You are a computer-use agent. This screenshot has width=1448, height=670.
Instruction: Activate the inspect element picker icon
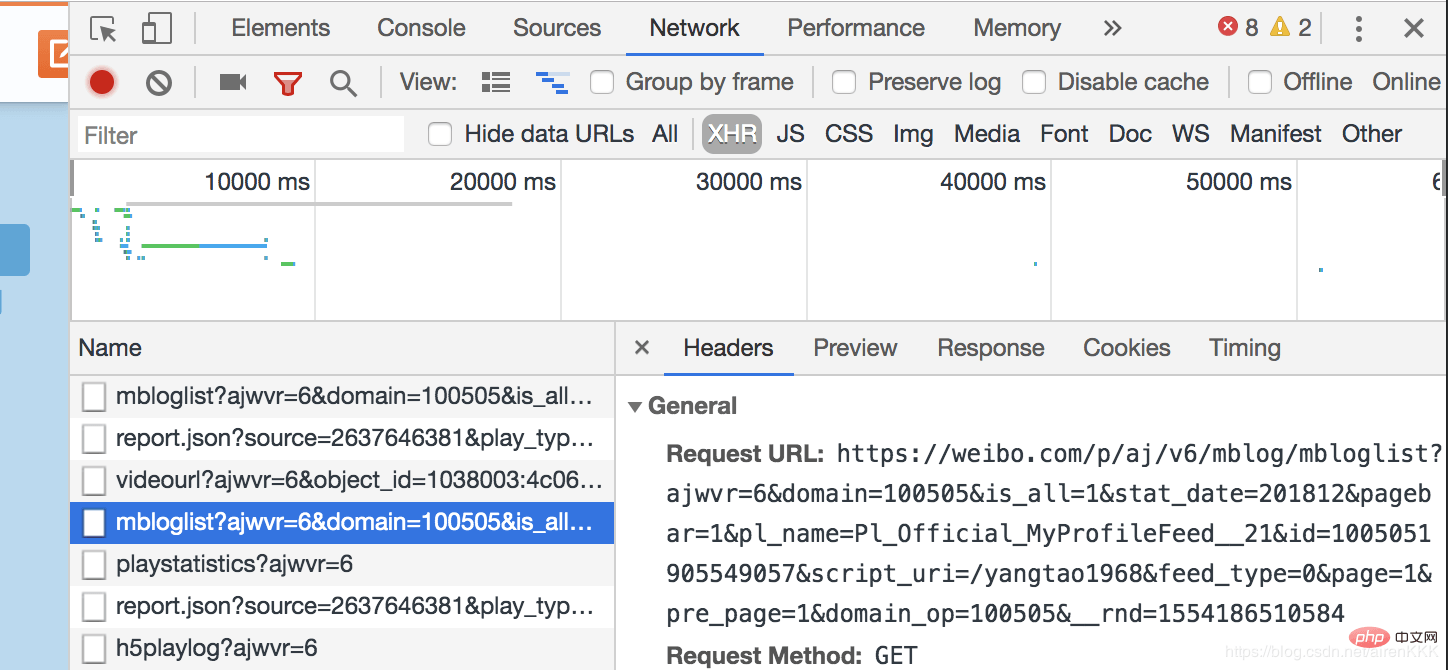[x=103, y=28]
